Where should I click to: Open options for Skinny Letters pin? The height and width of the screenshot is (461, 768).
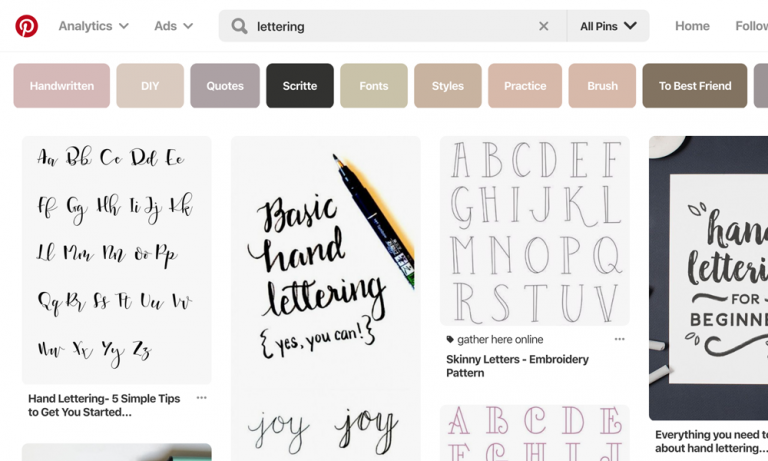(x=619, y=340)
